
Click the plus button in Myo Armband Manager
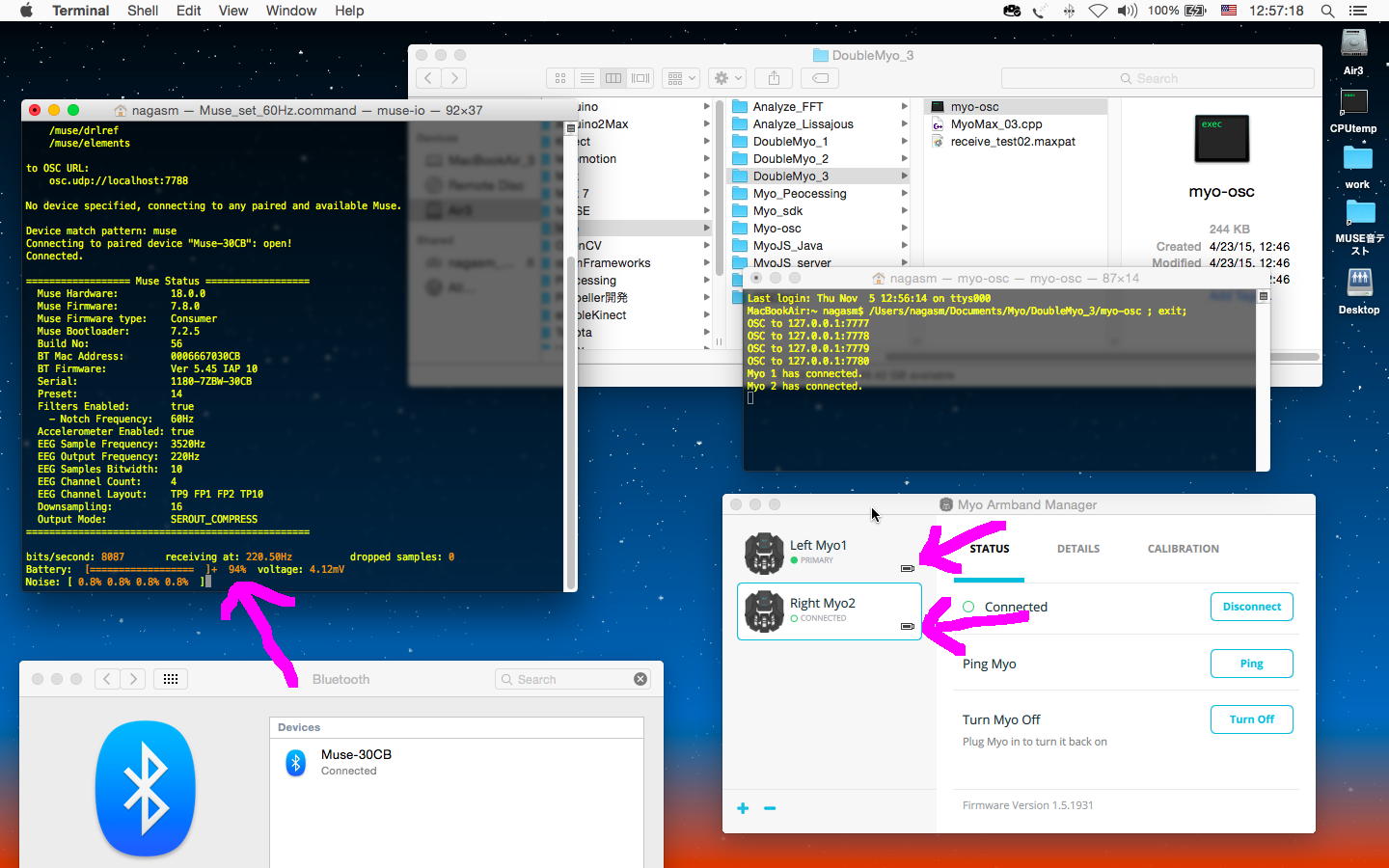743,808
